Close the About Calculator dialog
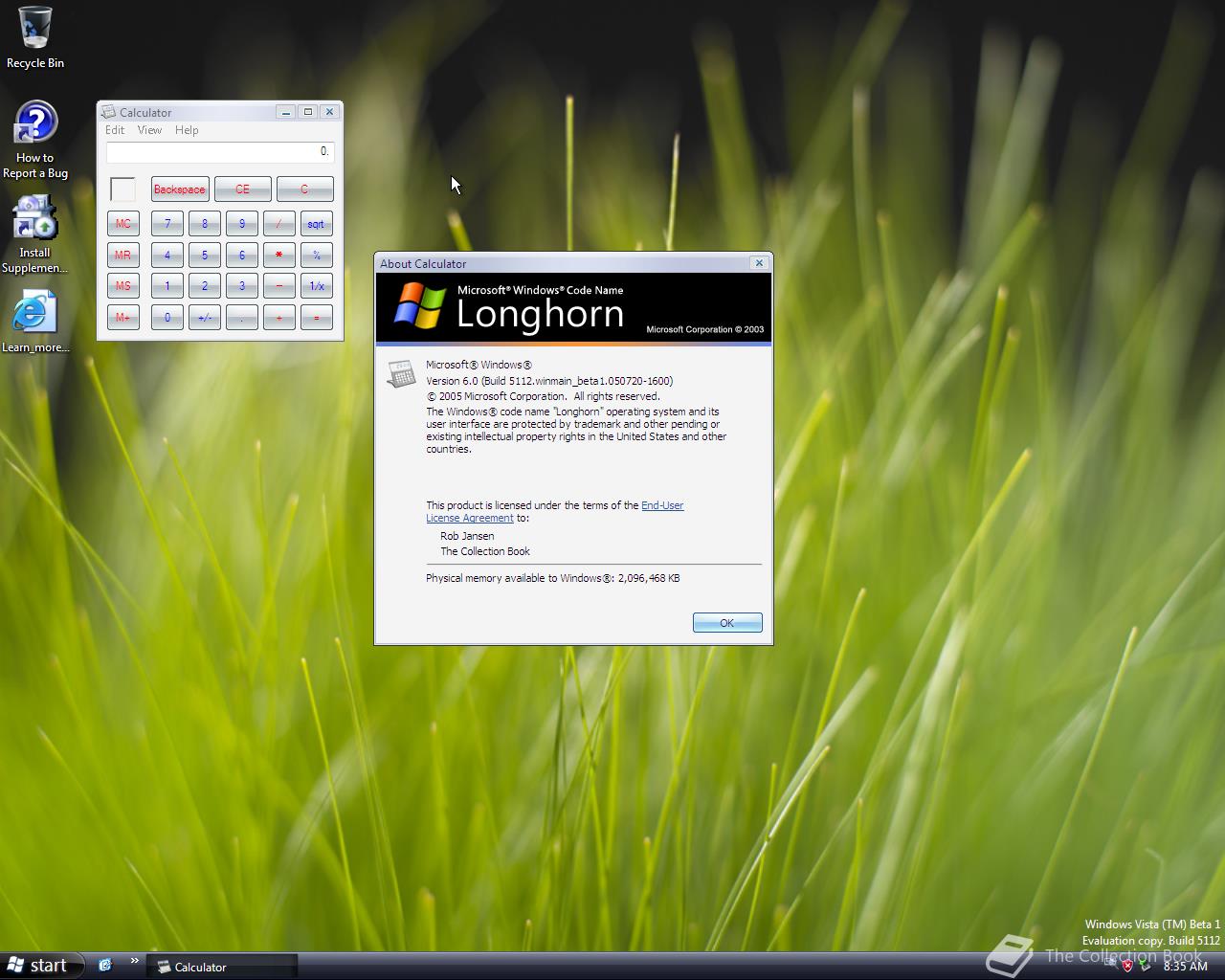 tap(760, 263)
